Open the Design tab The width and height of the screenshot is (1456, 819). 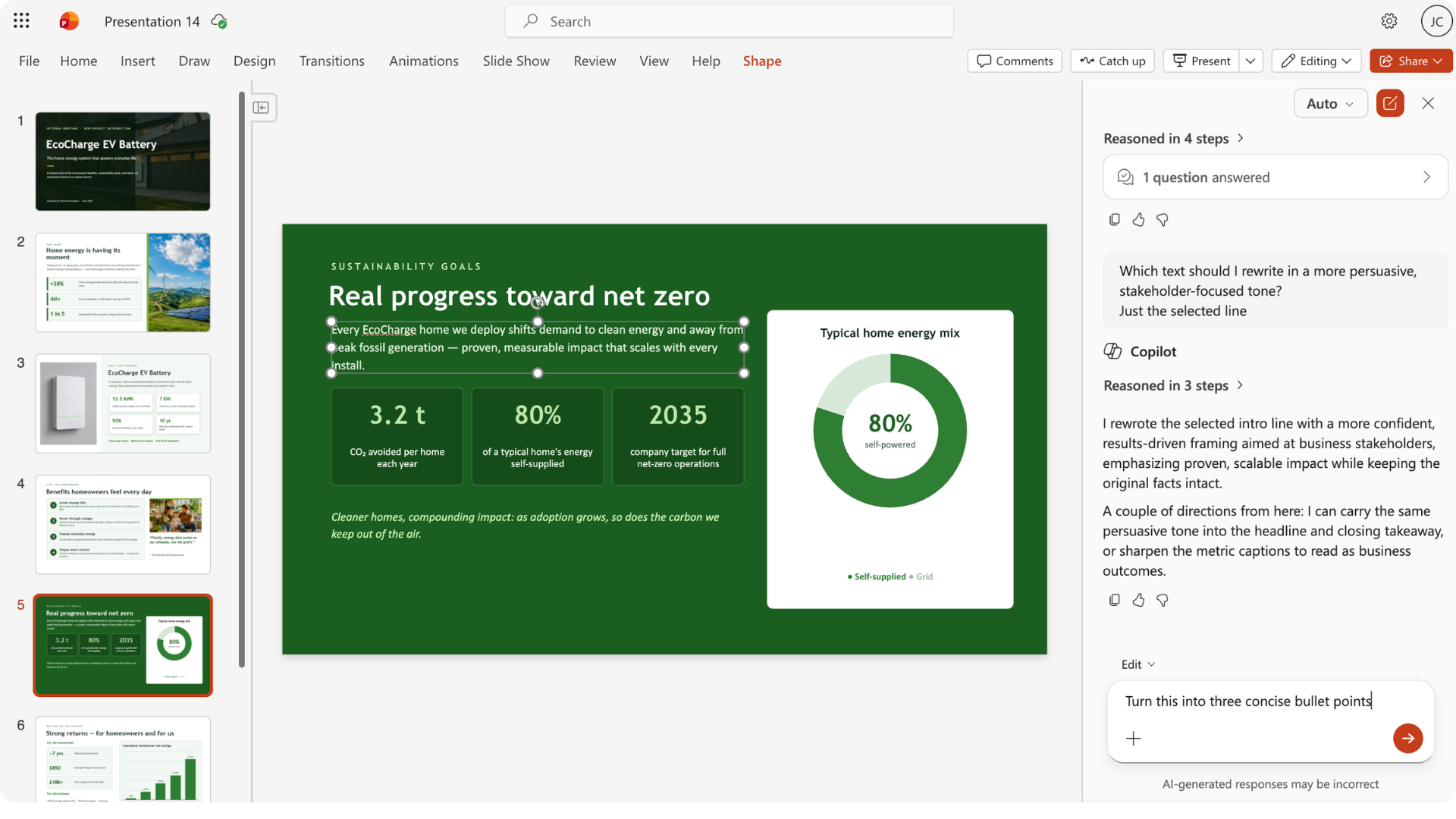[x=255, y=61]
